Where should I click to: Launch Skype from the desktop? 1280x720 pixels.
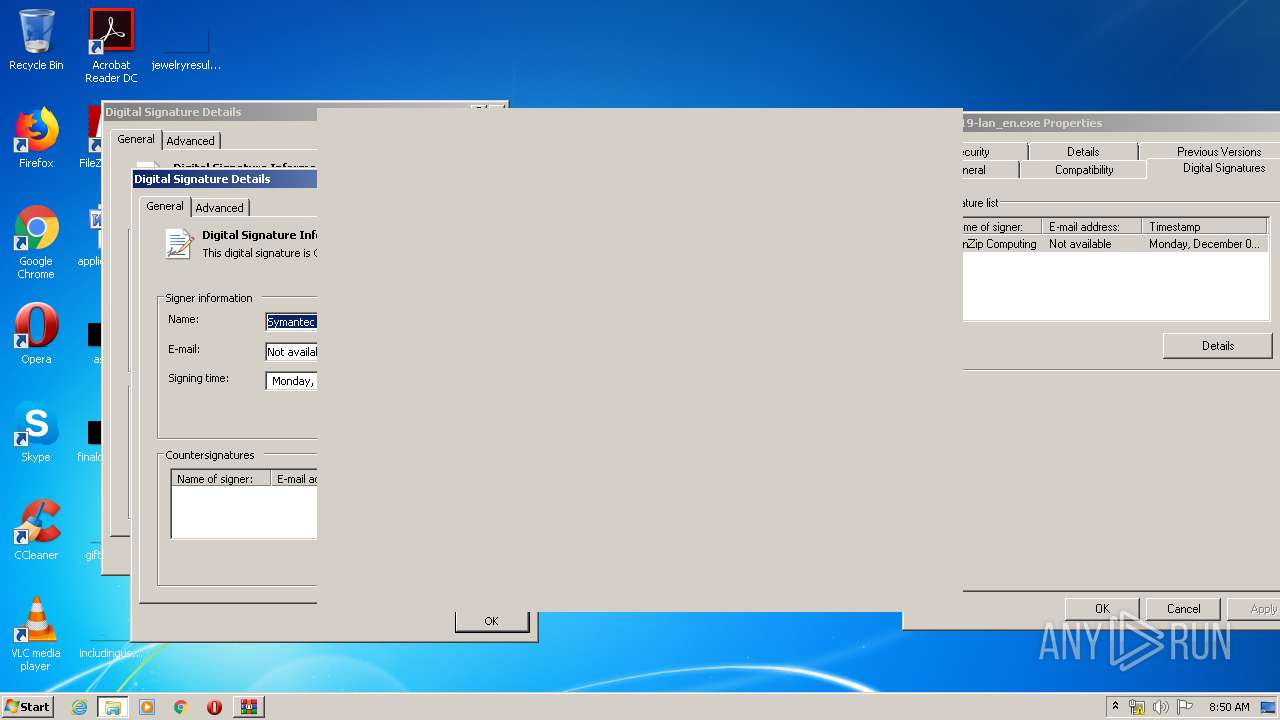pos(36,432)
